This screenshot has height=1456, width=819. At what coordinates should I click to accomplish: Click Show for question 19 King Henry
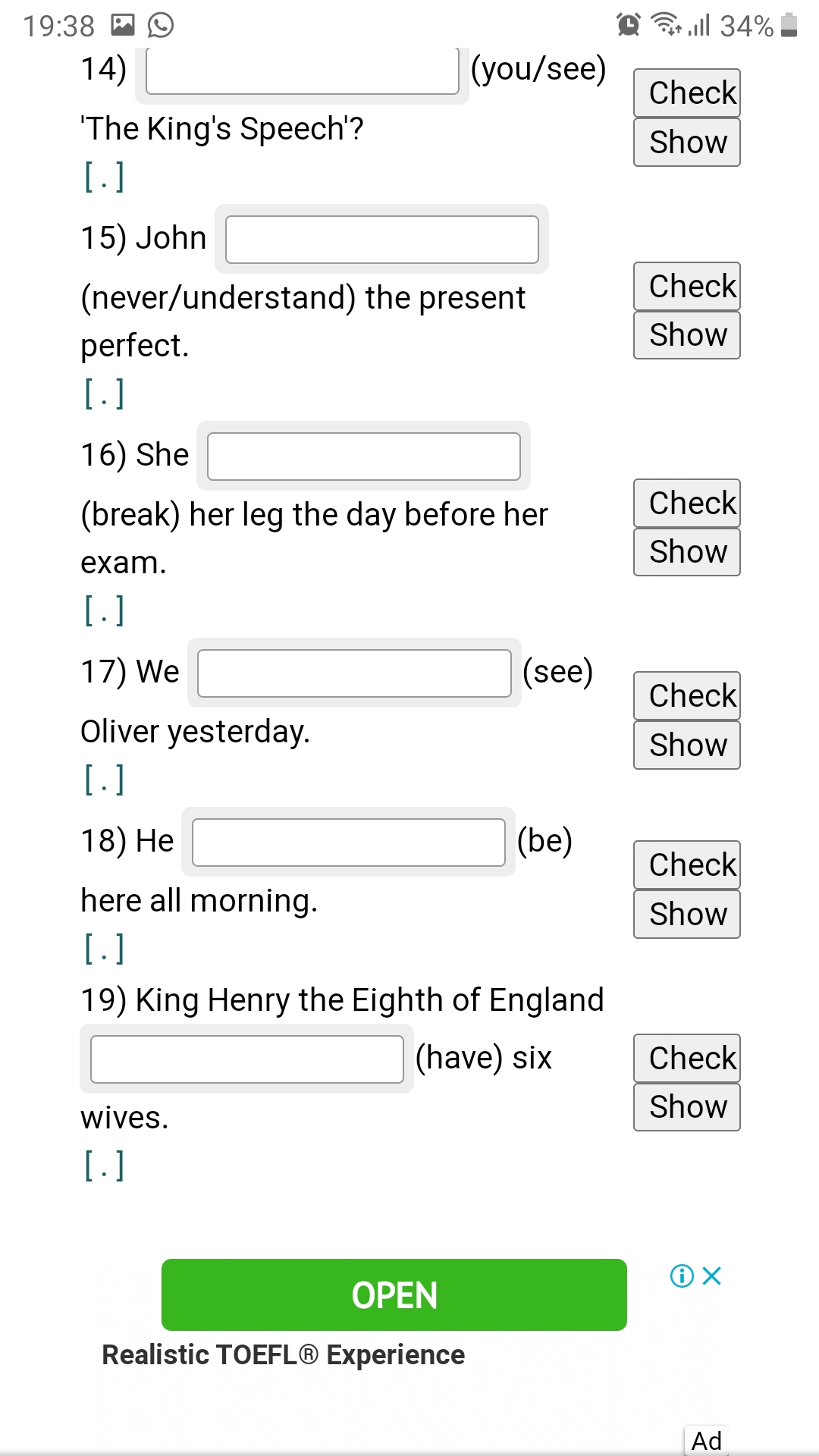[x=687, y=1106]
